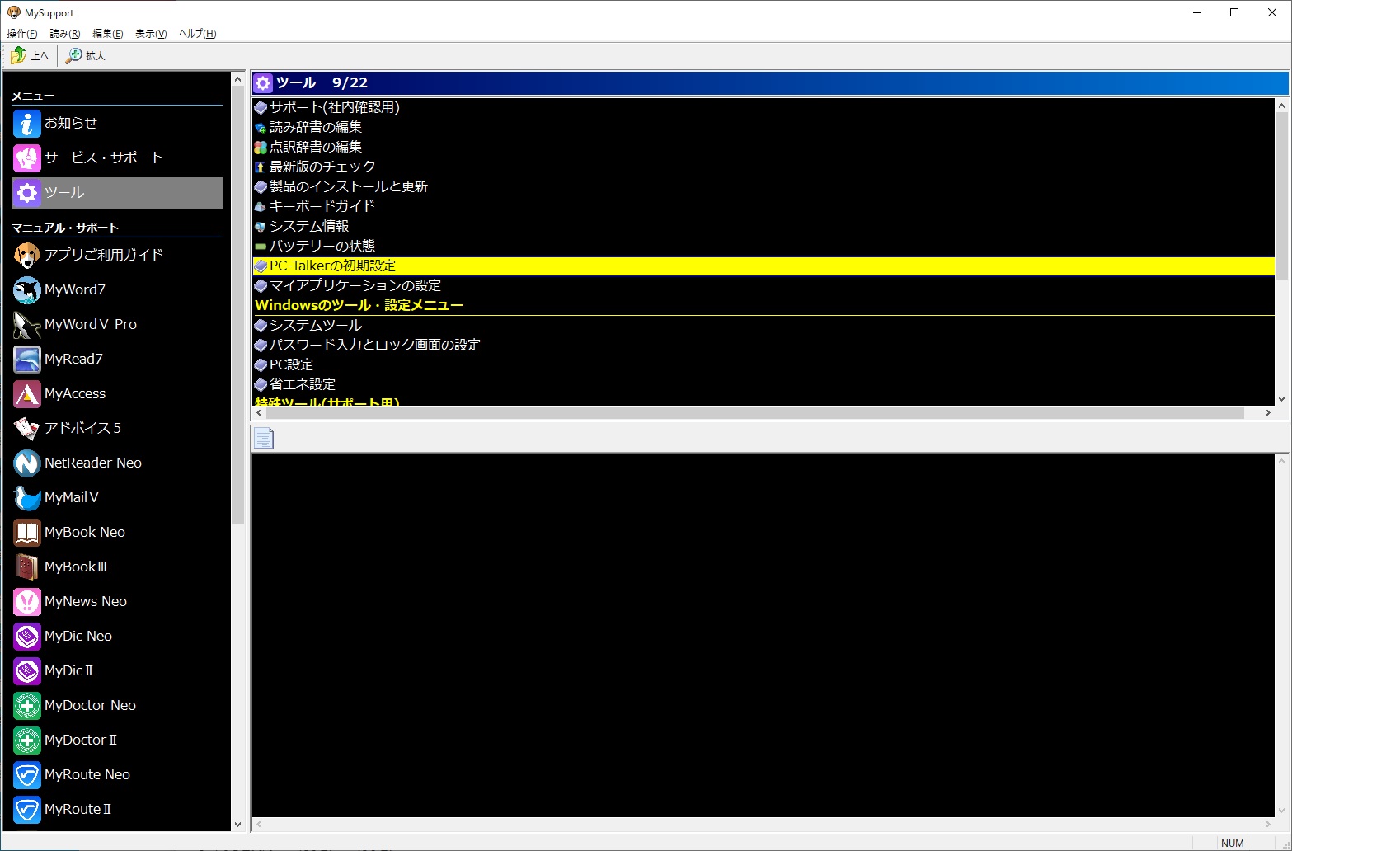Click the 上へ toolbar button
This screenshot has height=851, width=1400.
coord(30,55)
